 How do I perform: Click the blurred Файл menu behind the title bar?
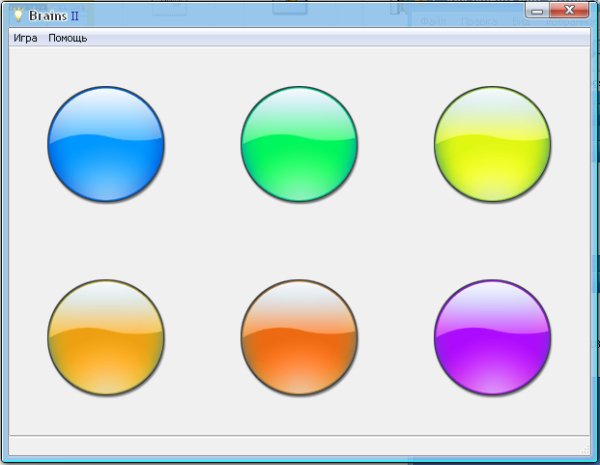[433, 20]
